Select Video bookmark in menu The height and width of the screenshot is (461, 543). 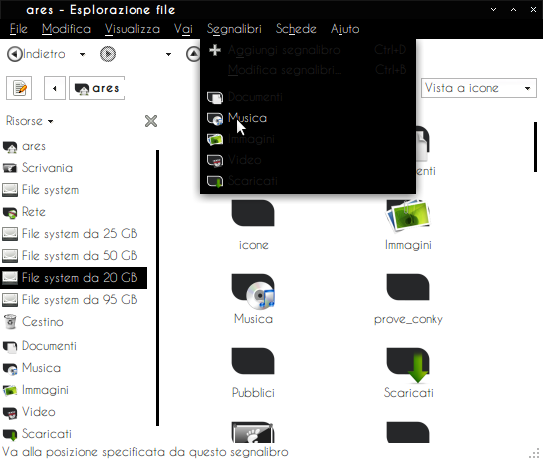(308, 160)
